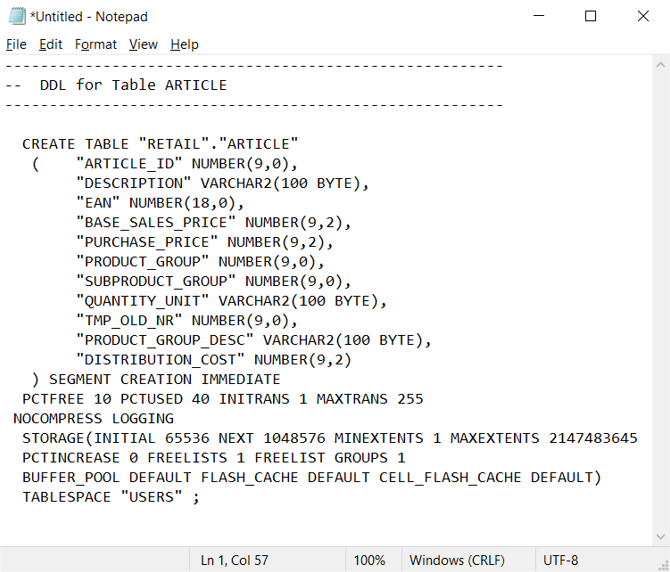Click the TABLESPACE "USERS" line
This screenshot has width=670, height=572.
(110, 496)
